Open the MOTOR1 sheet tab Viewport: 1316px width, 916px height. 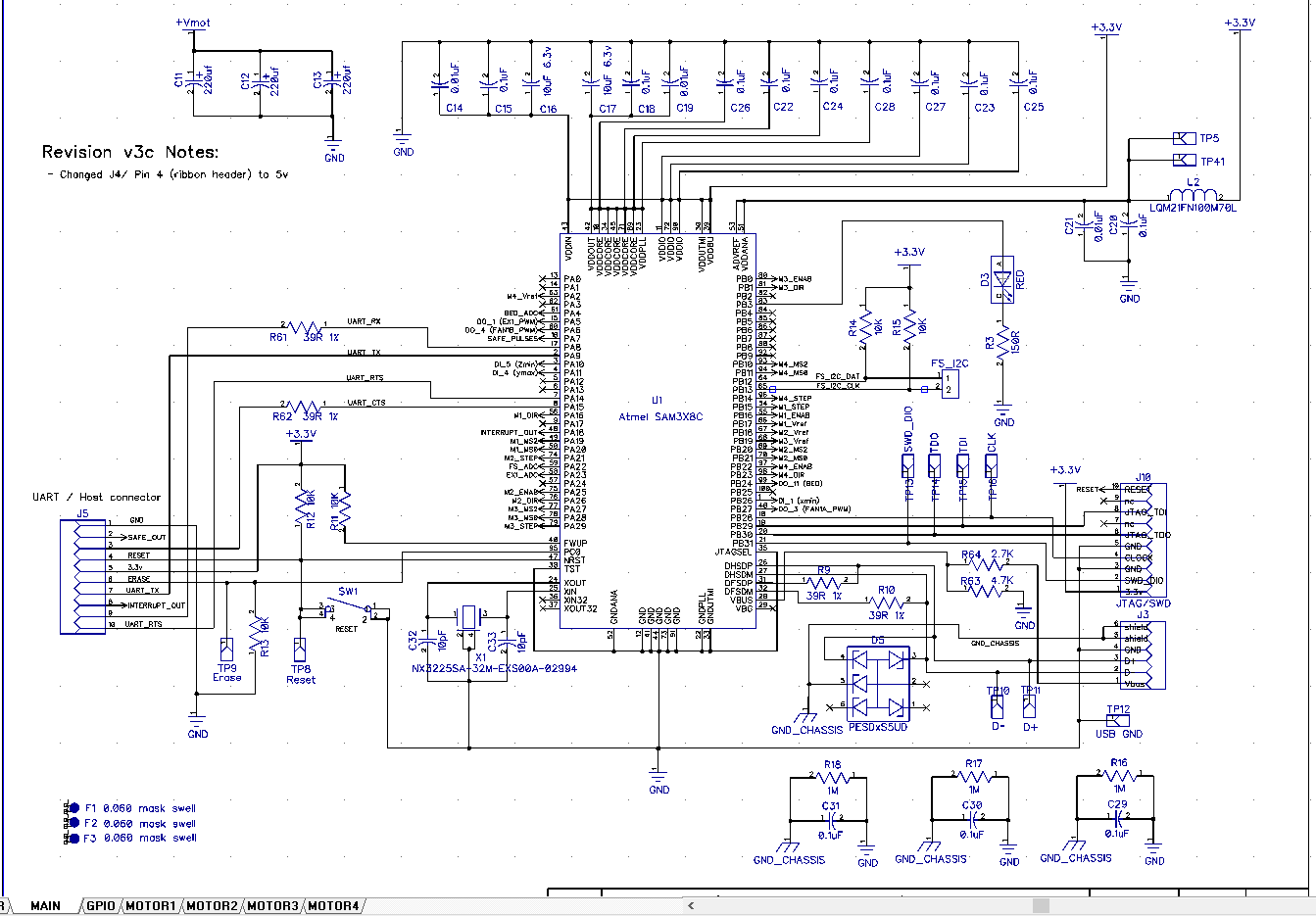[x=151, y=906]
